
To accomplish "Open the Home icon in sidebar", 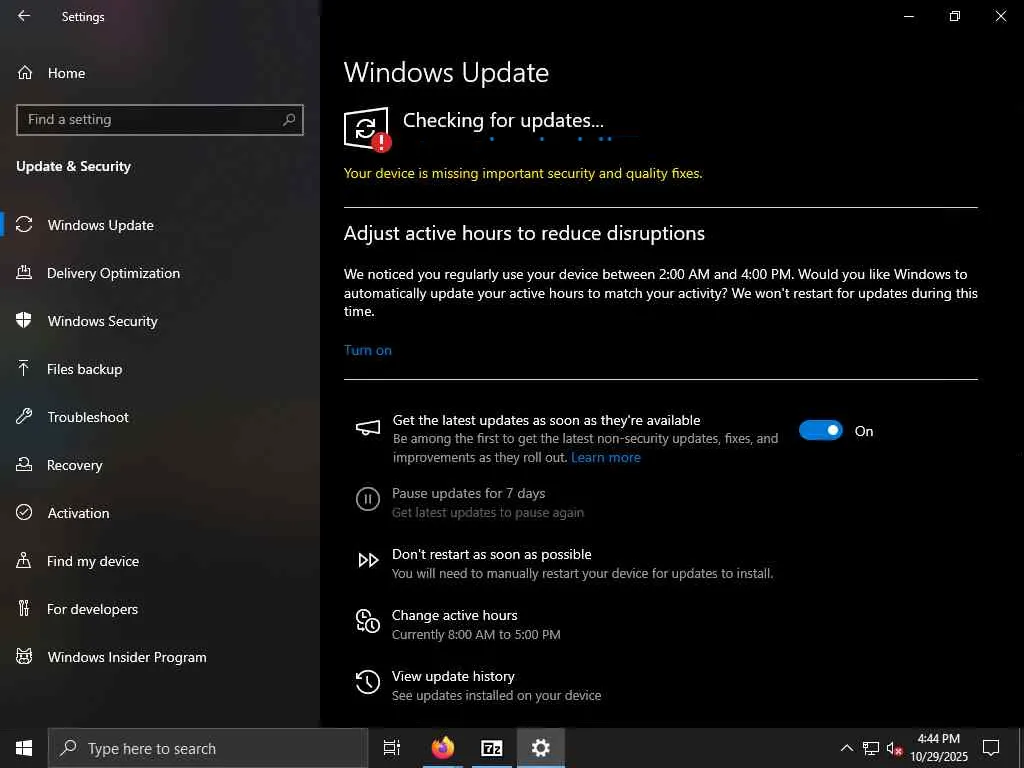I will click(x=25, y=72).
